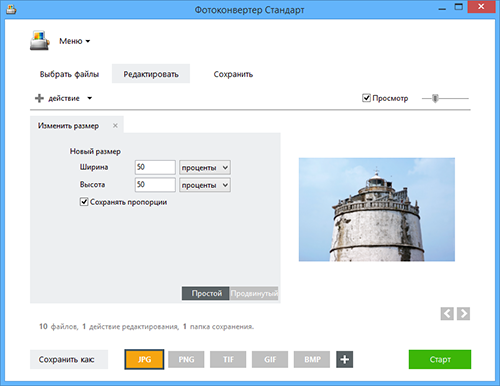Show the next preview image
Image resolution: width=500 pixels, height=386 pixels.
[463, 314]
